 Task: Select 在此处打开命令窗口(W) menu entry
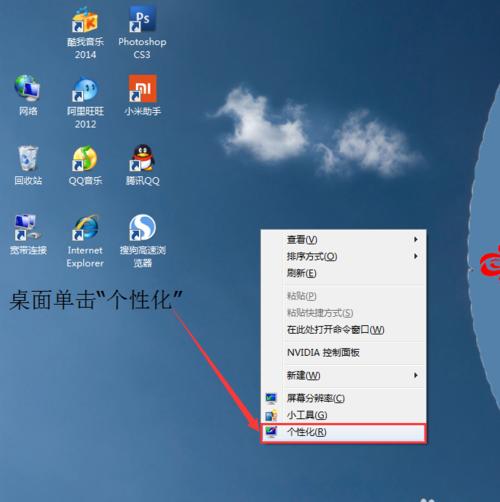coord(343,330)
